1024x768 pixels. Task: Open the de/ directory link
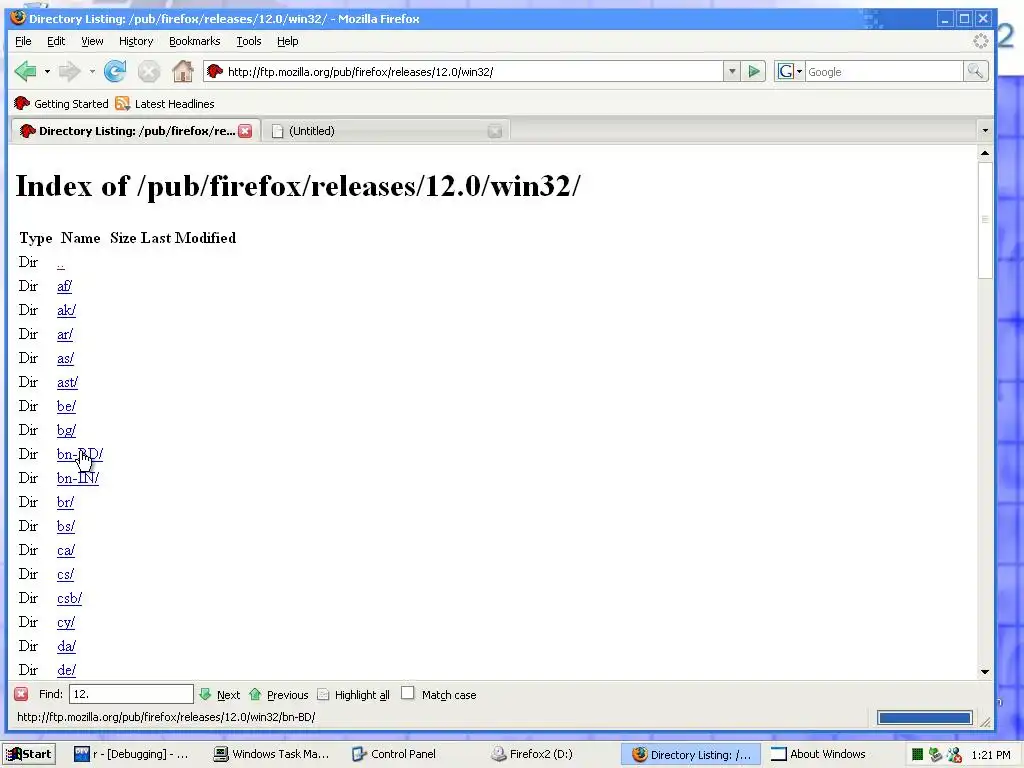(66, 670)
